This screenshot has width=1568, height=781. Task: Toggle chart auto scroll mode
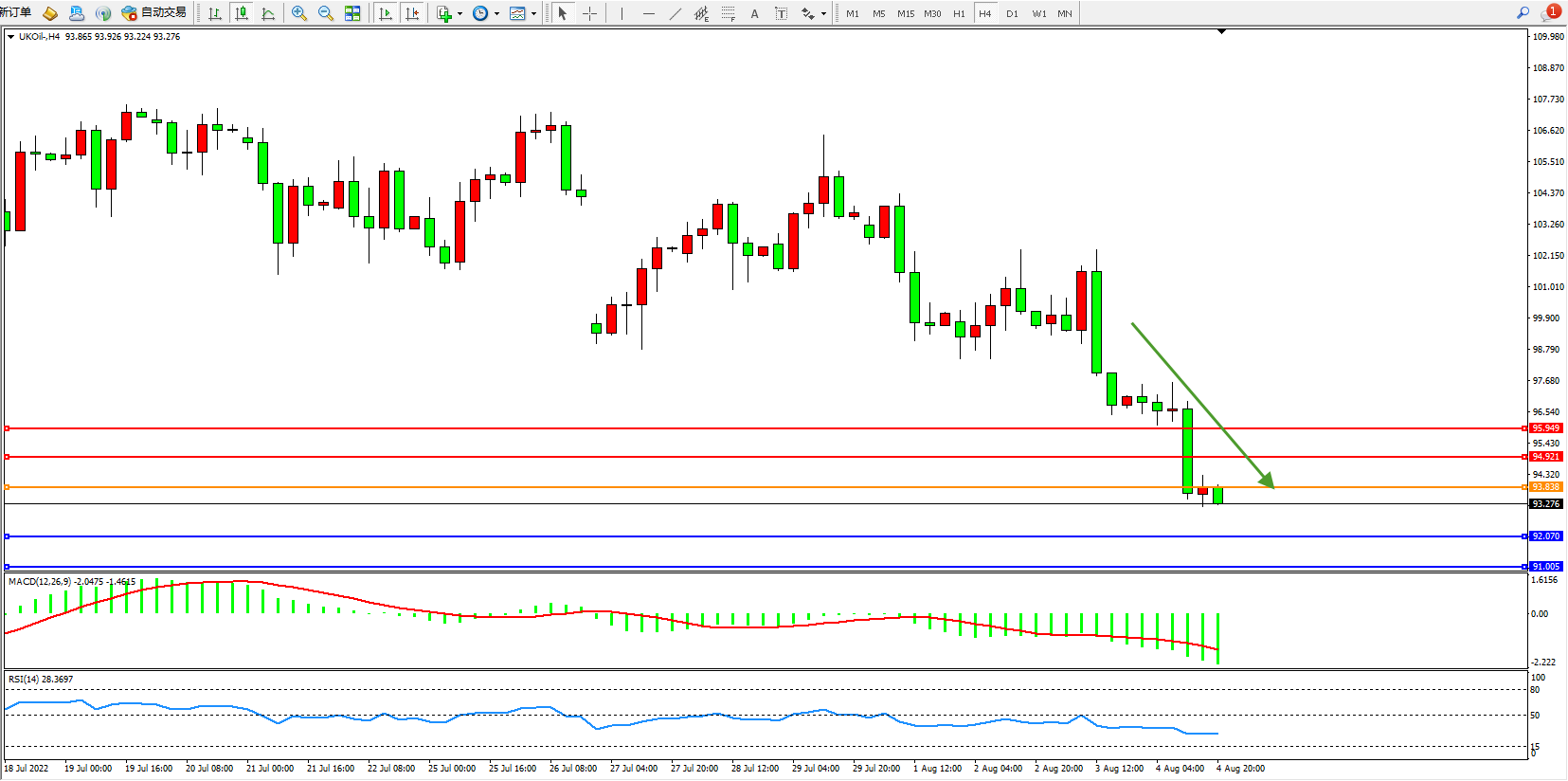point(385,13)
